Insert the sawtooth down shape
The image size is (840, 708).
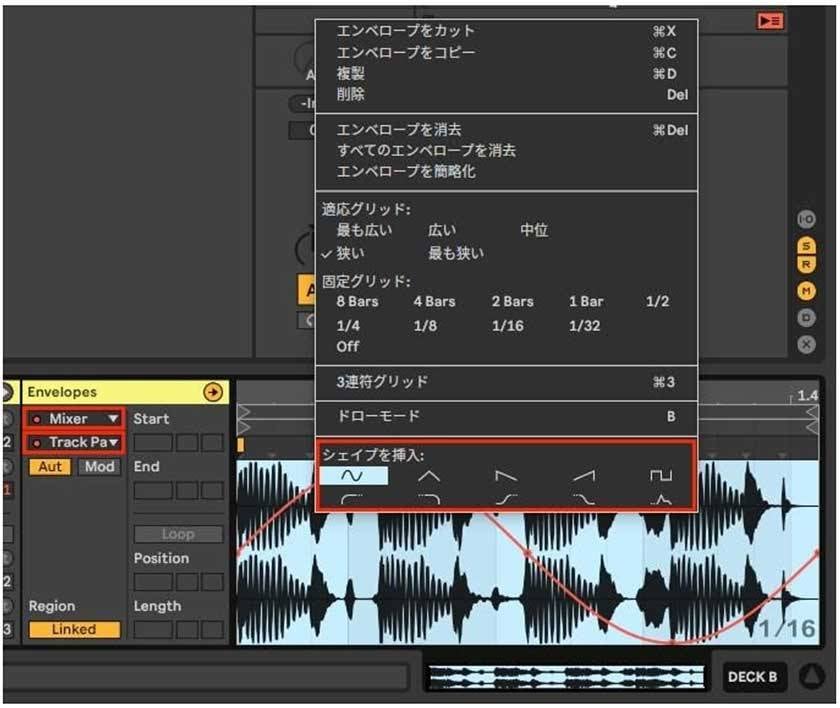[x=506, y=476]
